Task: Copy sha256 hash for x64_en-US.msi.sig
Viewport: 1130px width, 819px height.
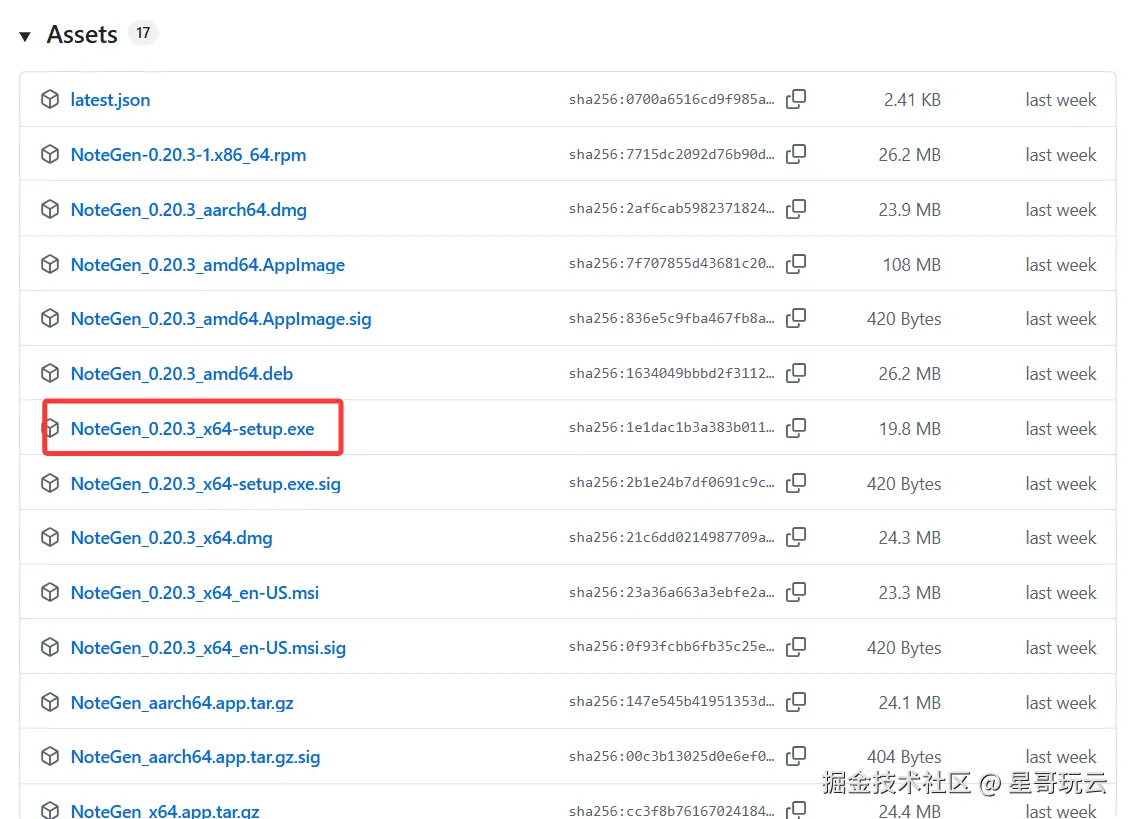Action: click(x=796, y=647)
